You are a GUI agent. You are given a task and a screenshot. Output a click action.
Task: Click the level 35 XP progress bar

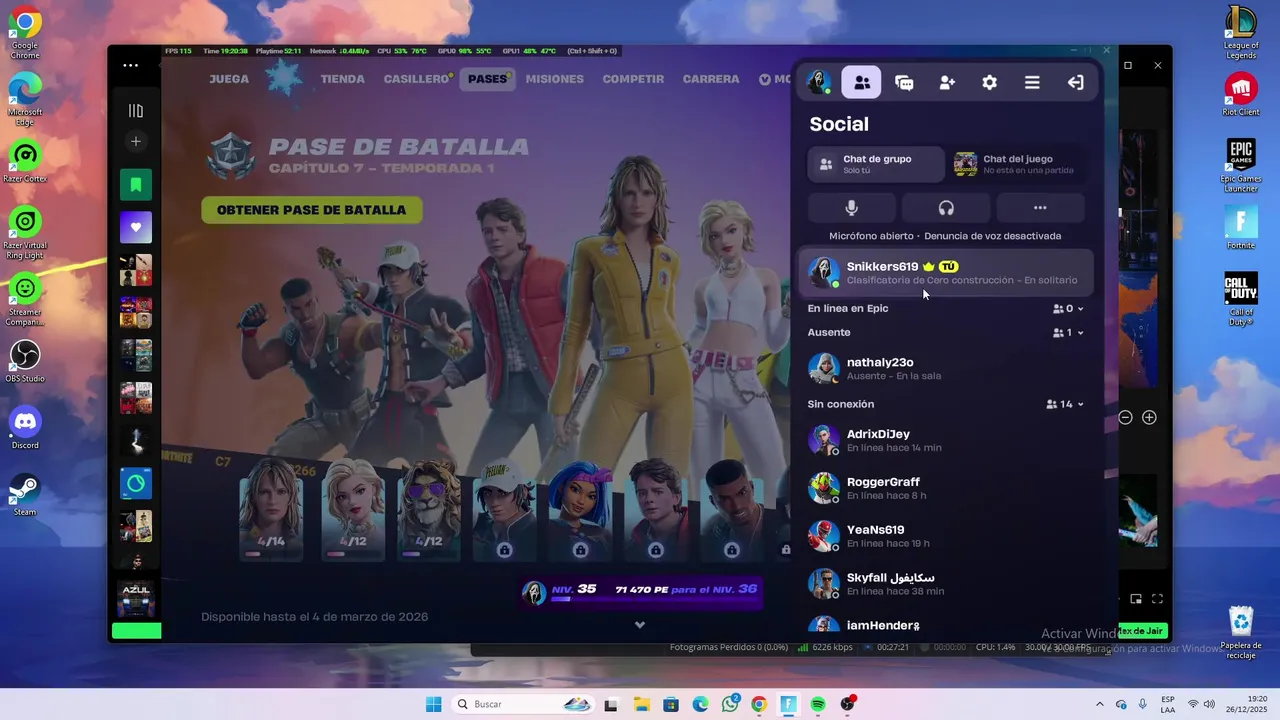click(x=640, y=592)
